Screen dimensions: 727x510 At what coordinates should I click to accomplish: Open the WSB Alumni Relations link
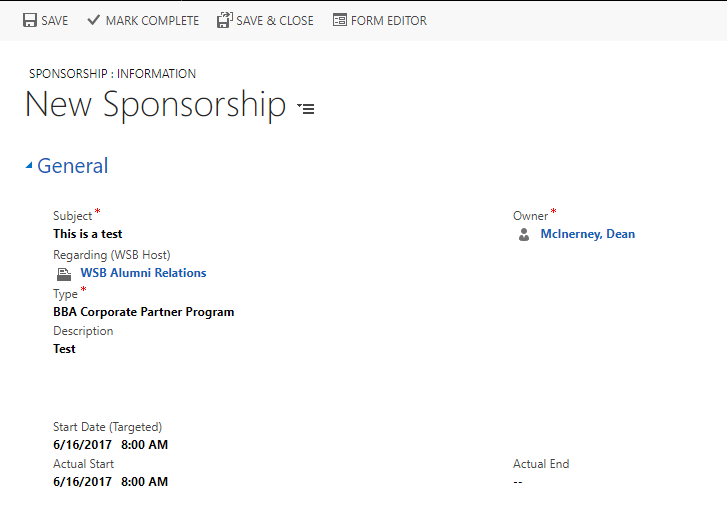point(143,273)
